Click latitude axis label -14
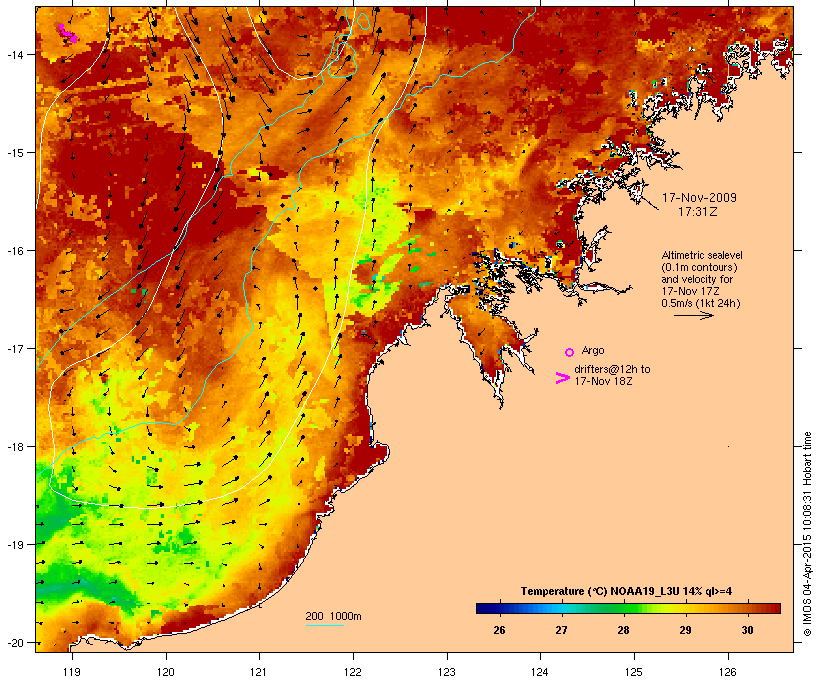The width and height of the screenshot is (820, 680). 15,54
